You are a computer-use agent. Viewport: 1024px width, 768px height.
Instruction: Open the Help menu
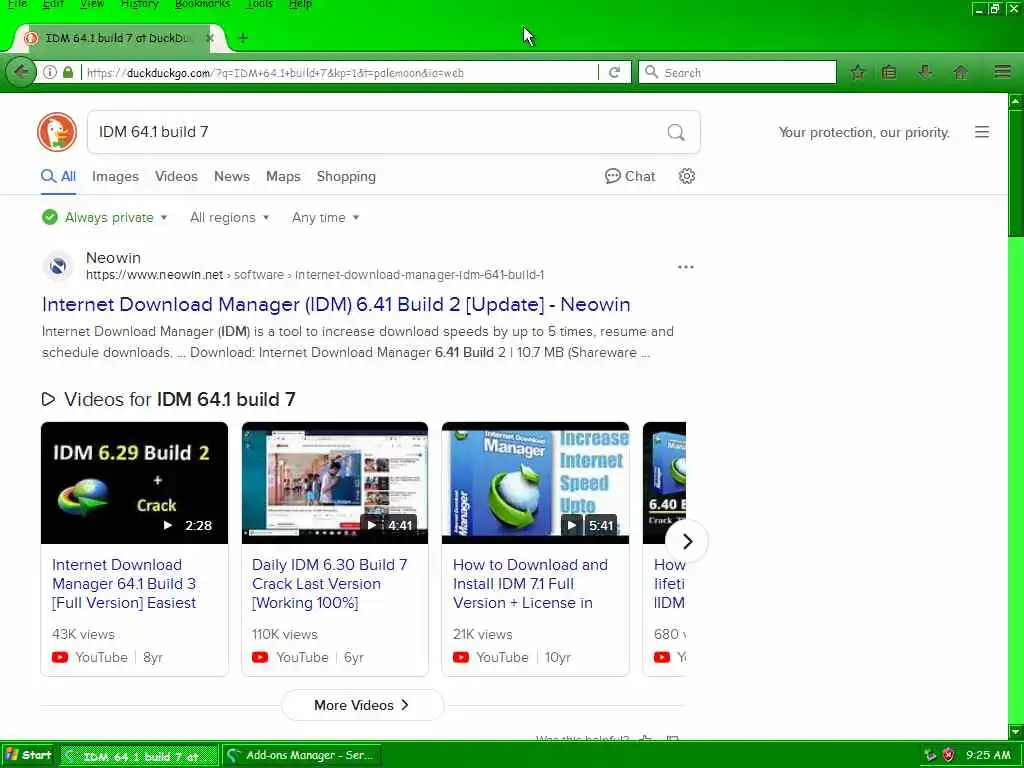coord(300,4)
